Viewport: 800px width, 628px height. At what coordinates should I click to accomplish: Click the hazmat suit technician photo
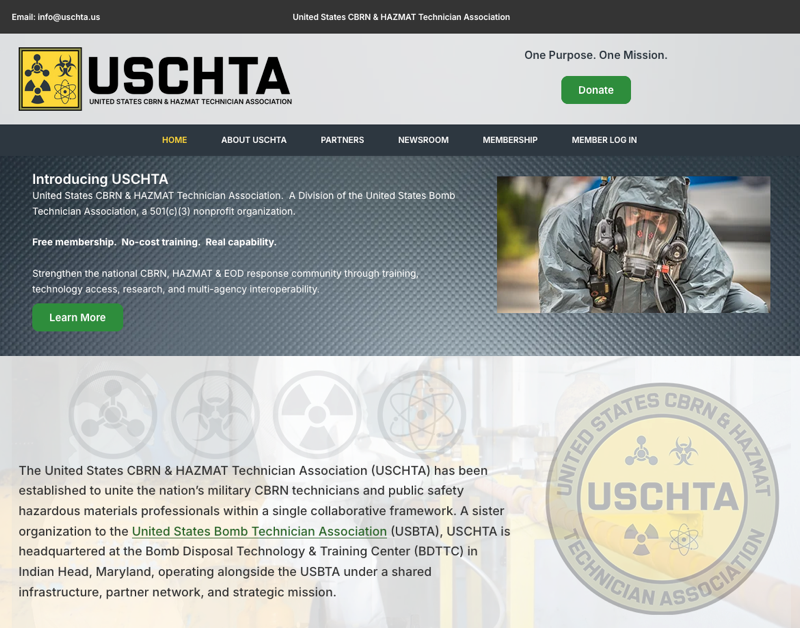[x=633, y=245]
